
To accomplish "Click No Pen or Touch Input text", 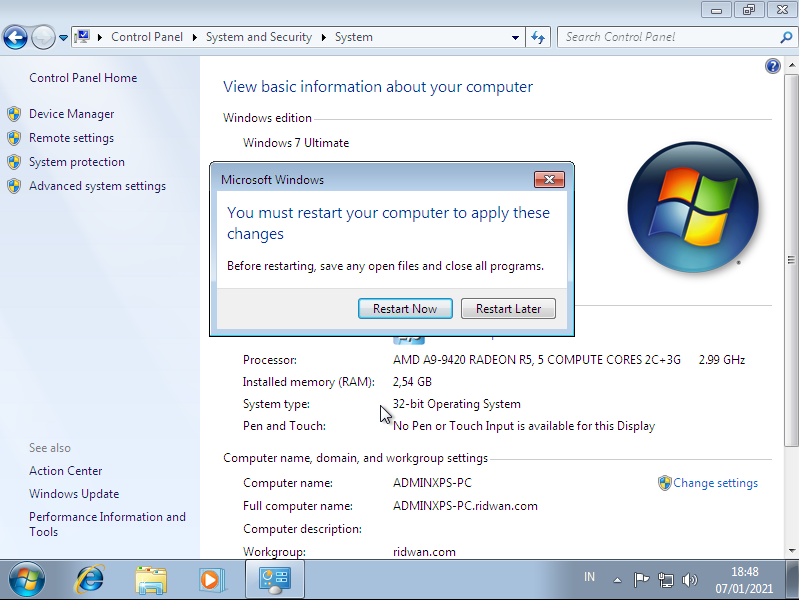I will point(524,426).
